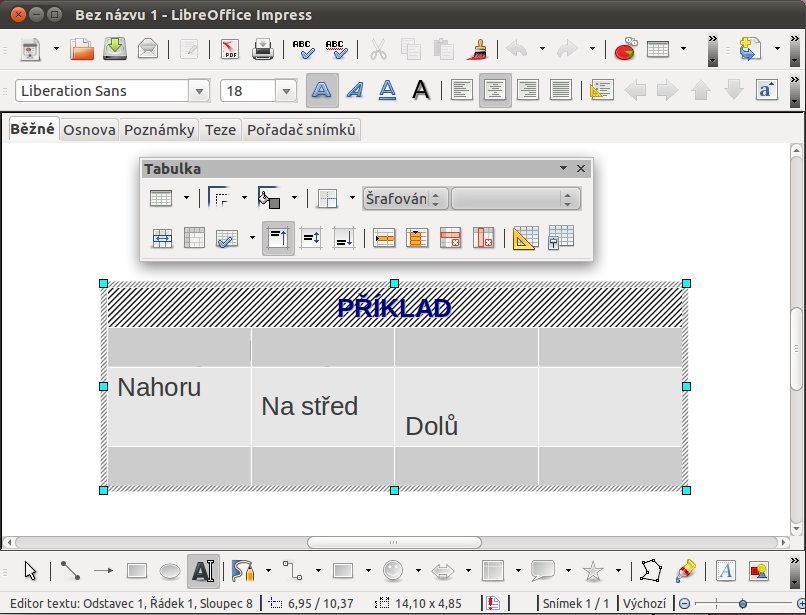Open the font size dropdown
The width and height of the screenshot is (806, 615).
(286, 92)
